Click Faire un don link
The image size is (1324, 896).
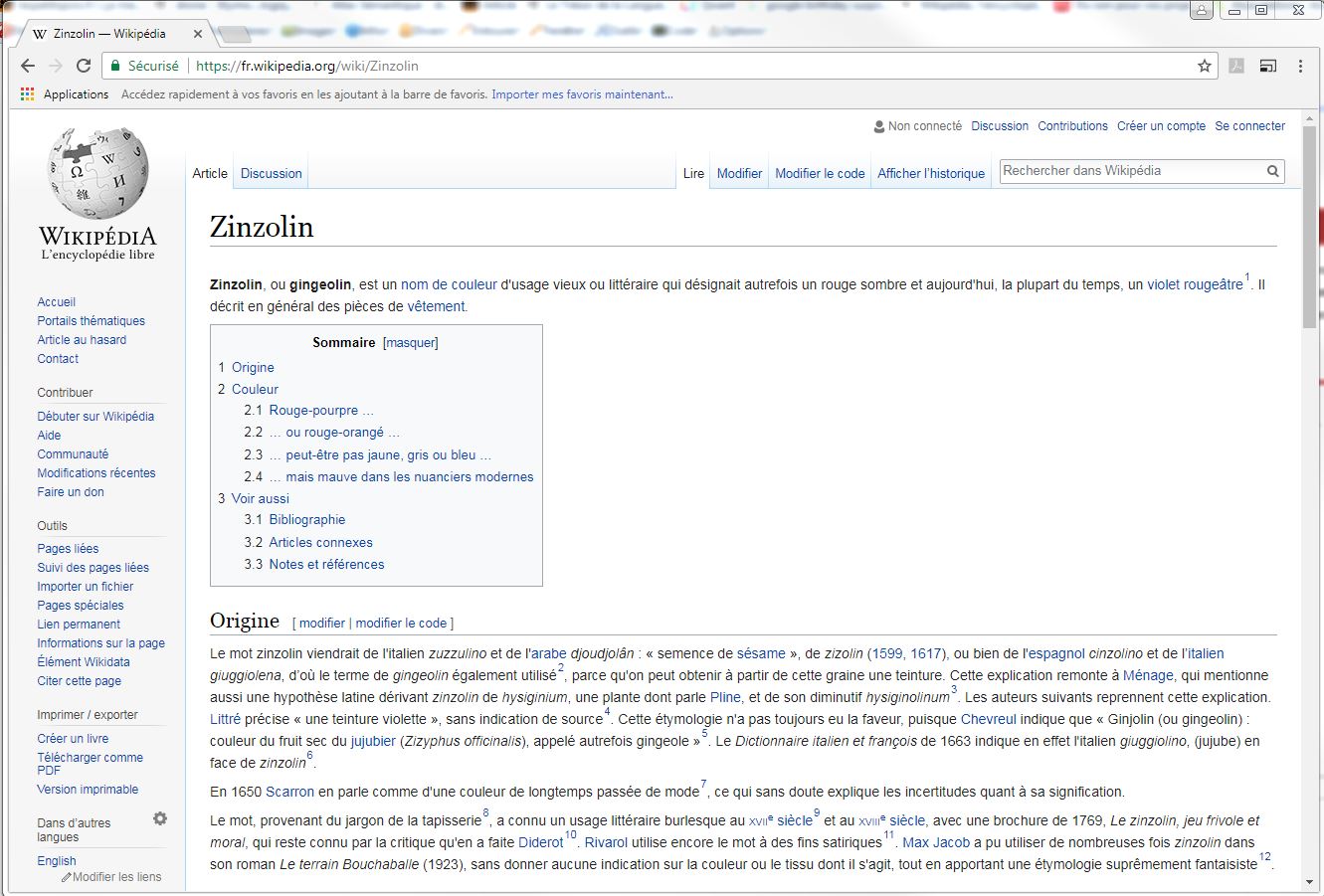coord(71,492)
